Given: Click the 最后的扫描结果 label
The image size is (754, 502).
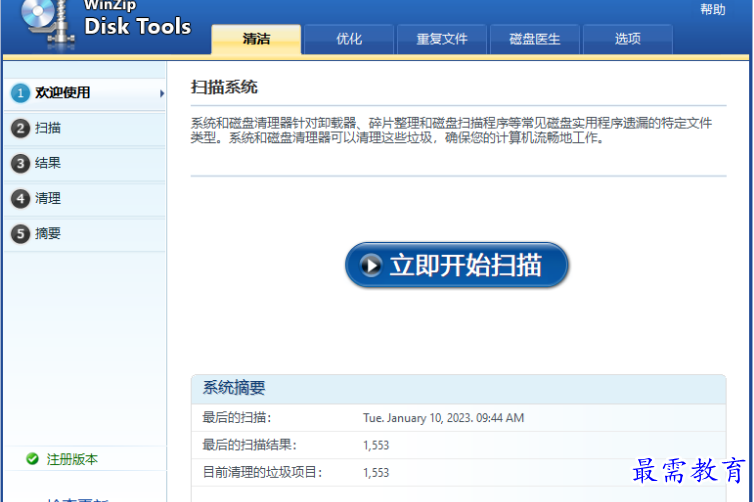Looking at the screenshot, I should coord(249,445).
